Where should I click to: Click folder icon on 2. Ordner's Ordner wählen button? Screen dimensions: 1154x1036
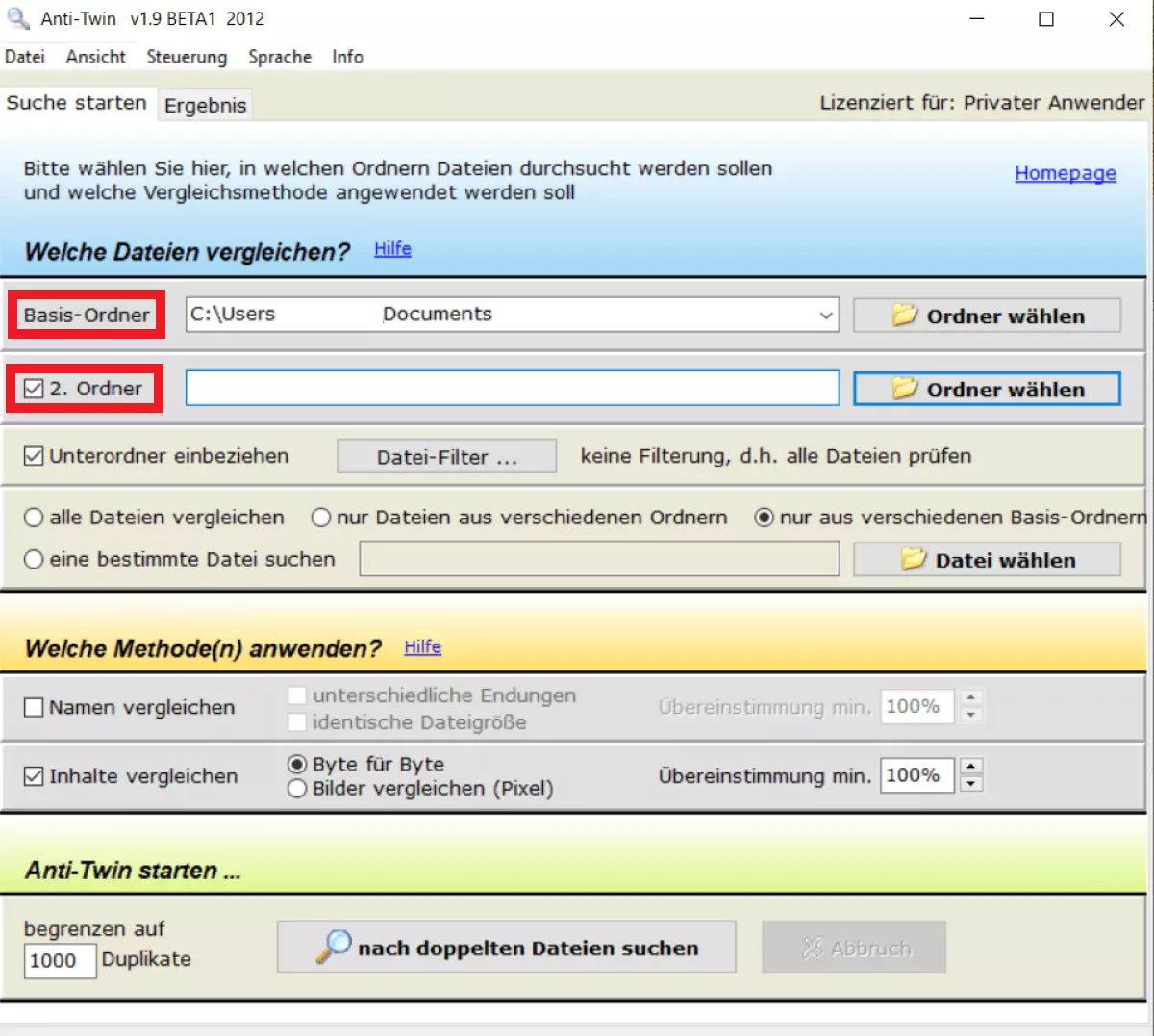(904, 388)
